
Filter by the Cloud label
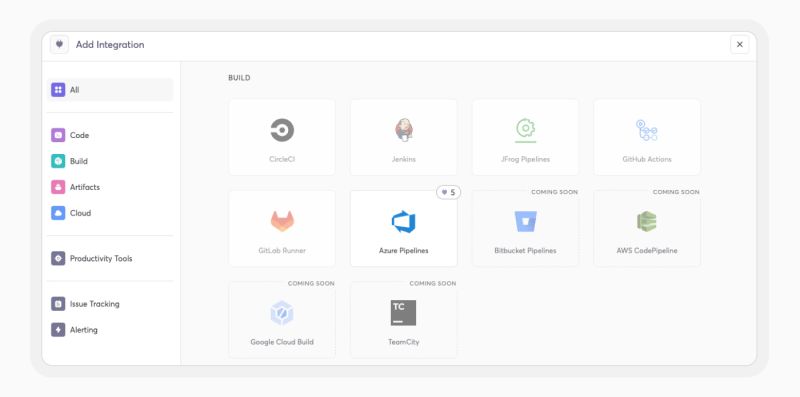81,213
